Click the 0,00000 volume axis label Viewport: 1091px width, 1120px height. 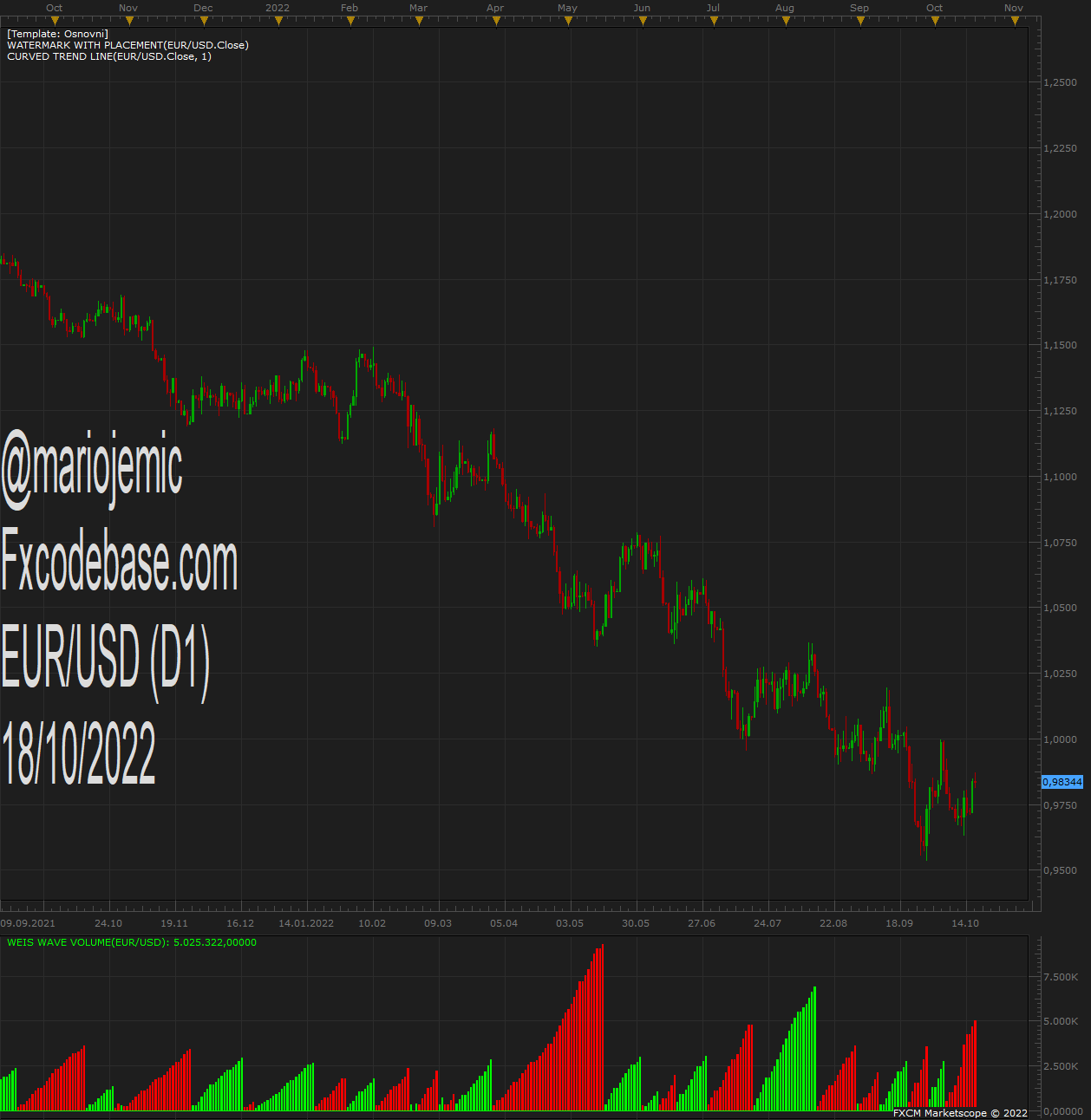tap(1062, 1111)
